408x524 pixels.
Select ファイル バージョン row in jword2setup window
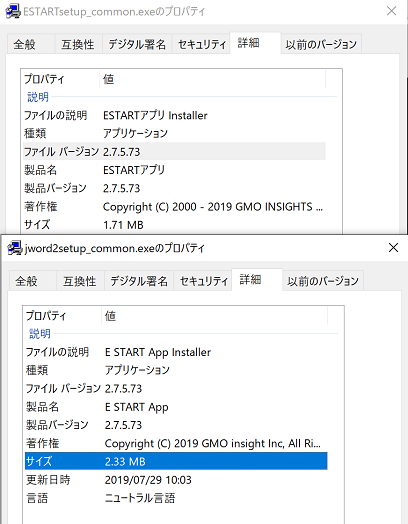click(176, 388)
